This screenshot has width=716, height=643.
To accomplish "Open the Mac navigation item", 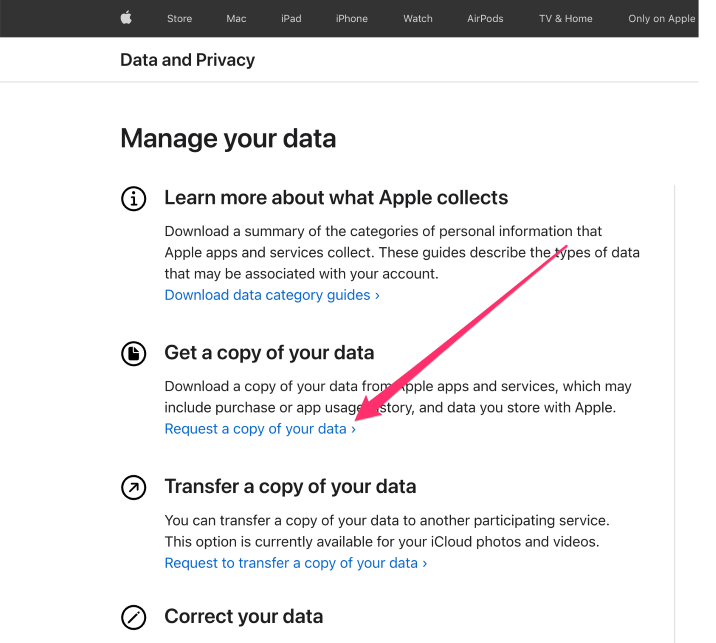I will [236, 19].
